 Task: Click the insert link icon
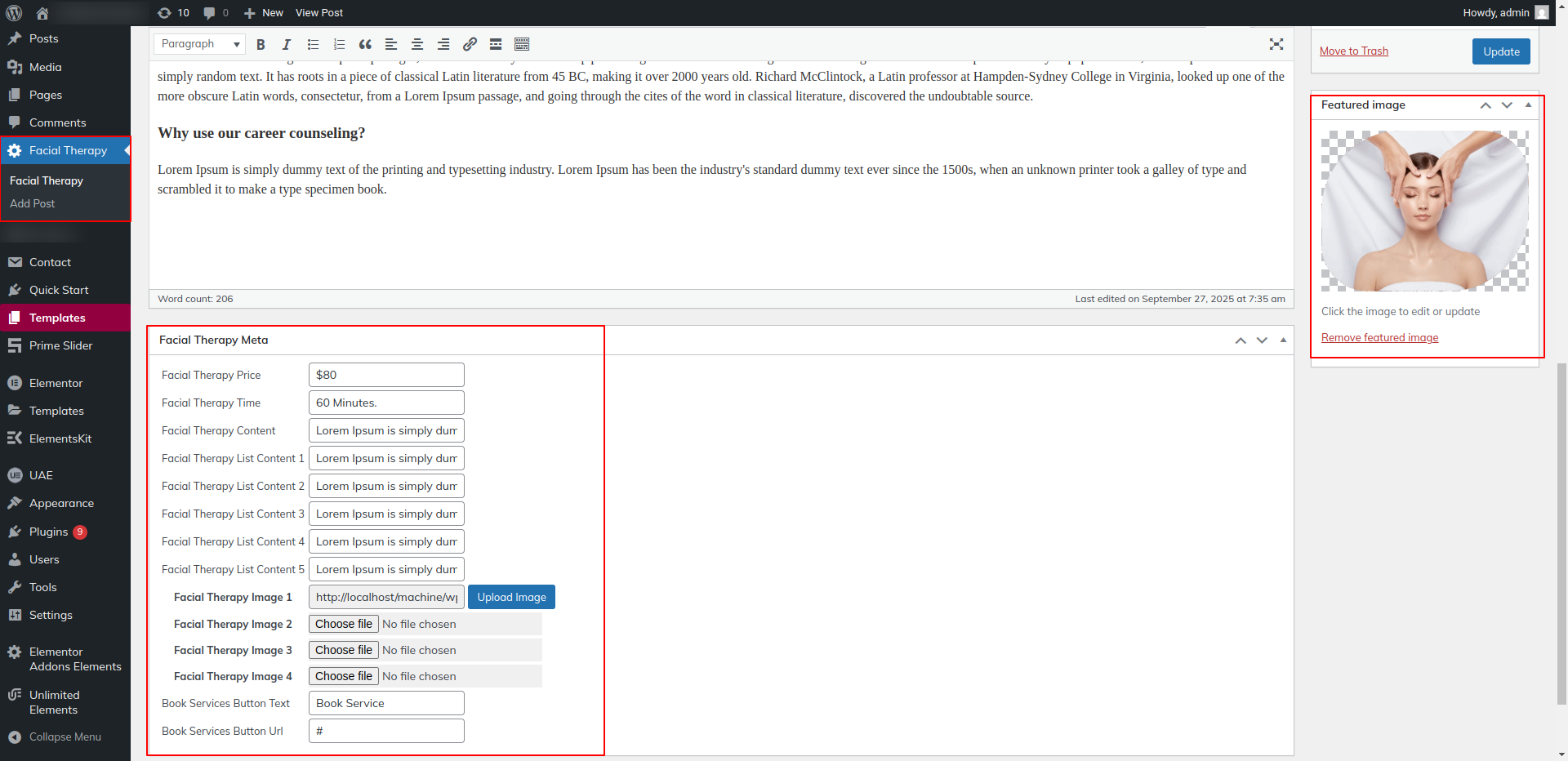point(470,45)
